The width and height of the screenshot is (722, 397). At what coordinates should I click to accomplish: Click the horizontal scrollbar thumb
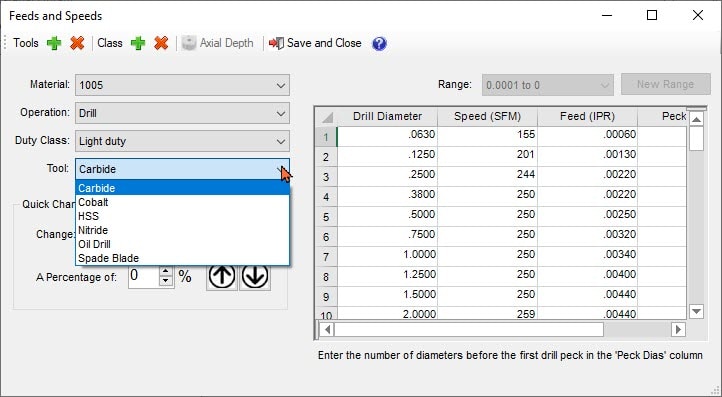(x=469, y=329)
